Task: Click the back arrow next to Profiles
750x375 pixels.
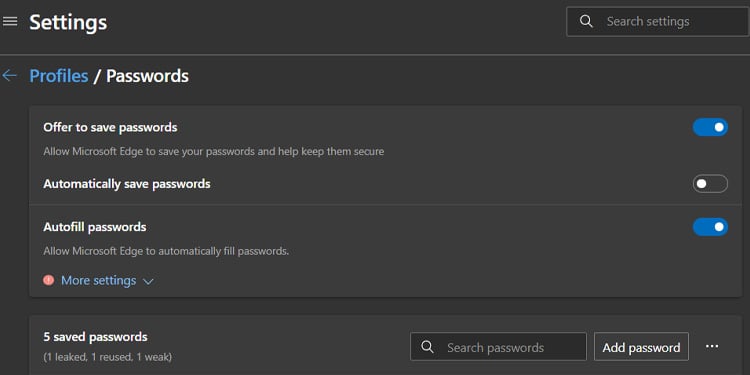Action: 10,75
